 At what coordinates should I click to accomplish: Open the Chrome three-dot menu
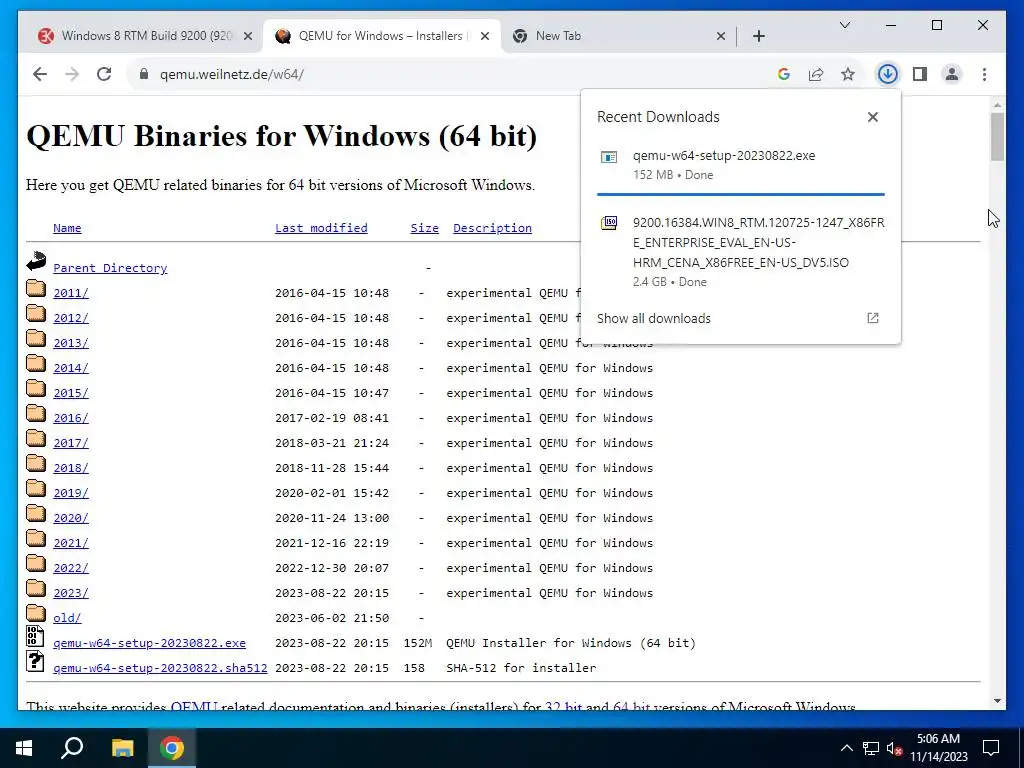coord(984,74)
